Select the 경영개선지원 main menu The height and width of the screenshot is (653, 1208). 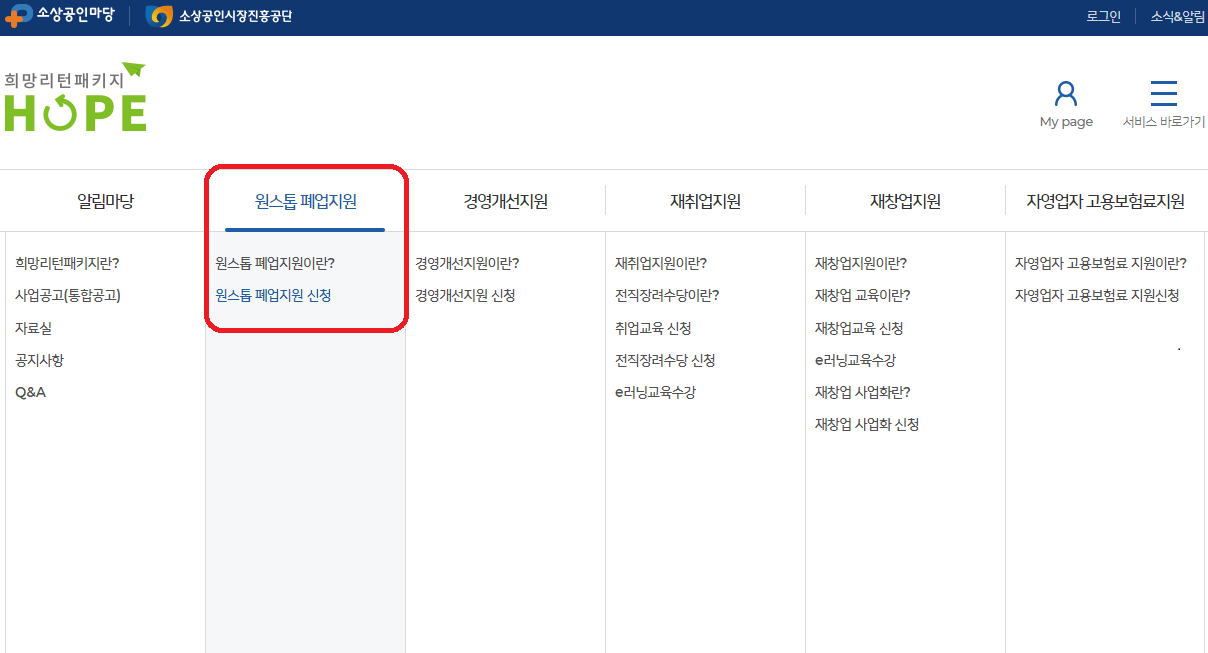pyautogui.click(x=505, y=201)
